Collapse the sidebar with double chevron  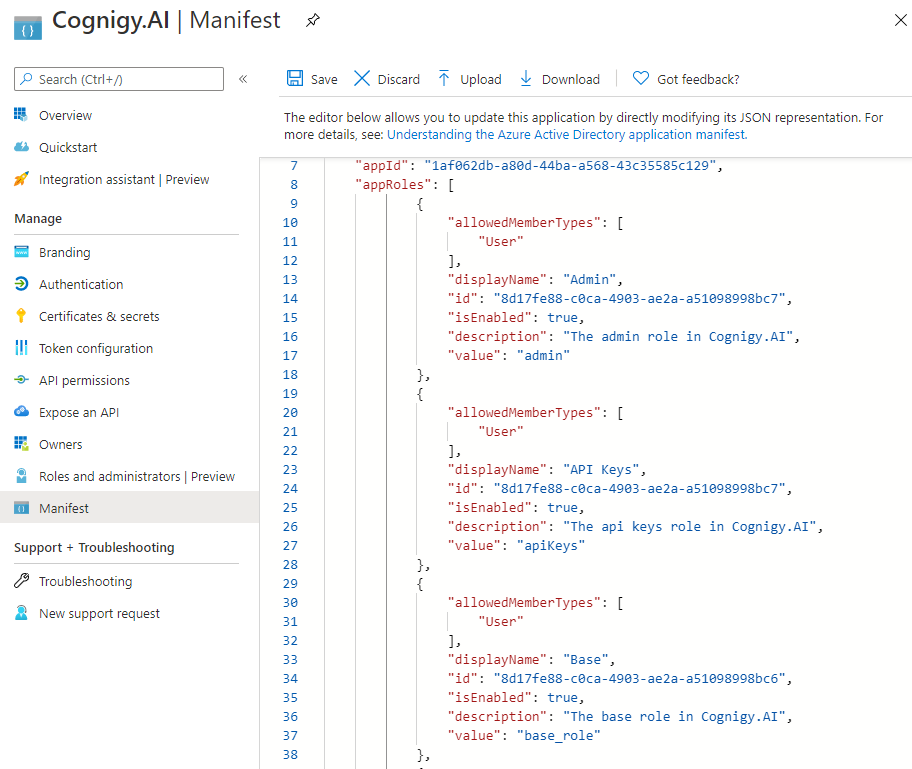[243, 79]
